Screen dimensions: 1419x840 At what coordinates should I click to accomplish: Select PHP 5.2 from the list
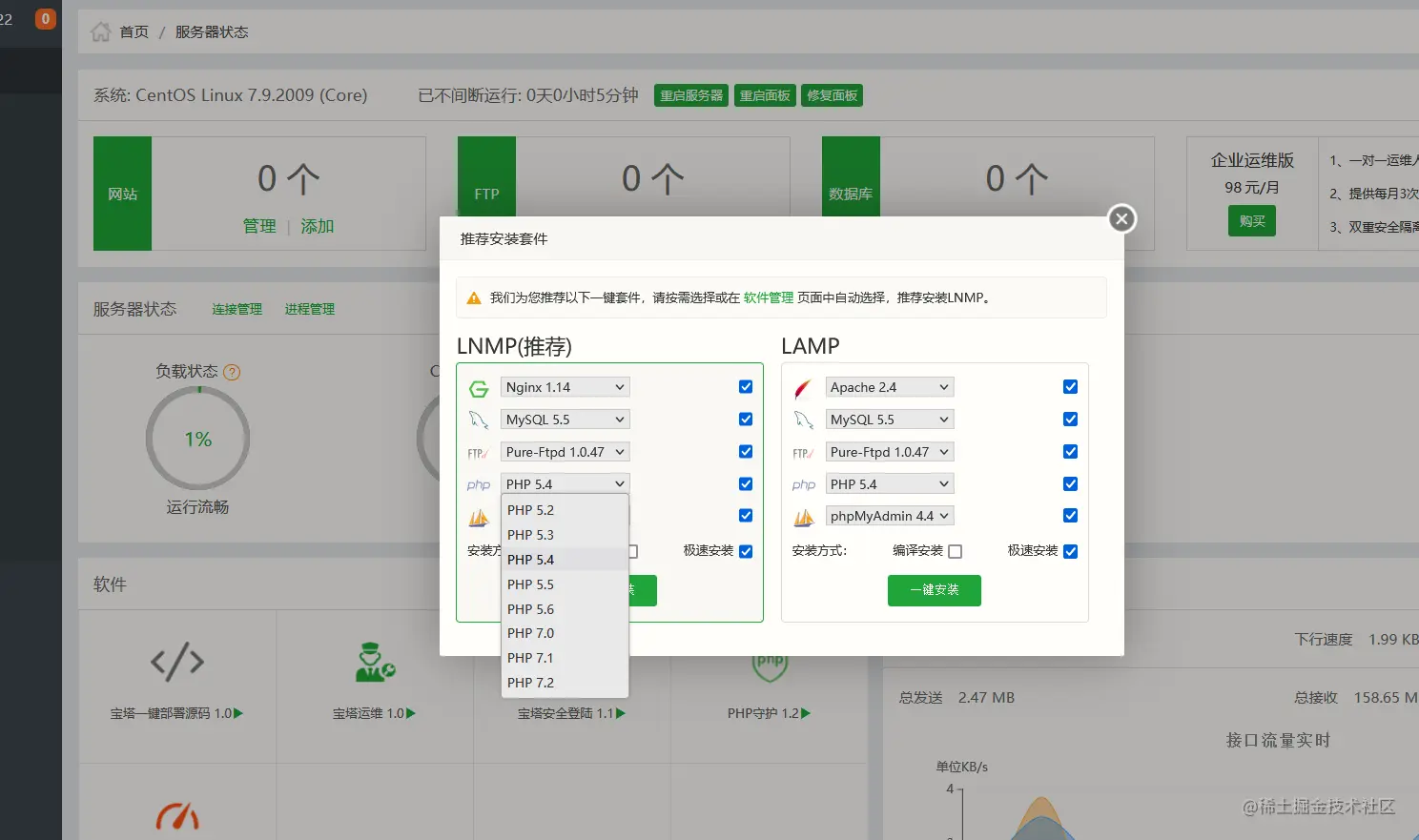[x=565, y=510]
